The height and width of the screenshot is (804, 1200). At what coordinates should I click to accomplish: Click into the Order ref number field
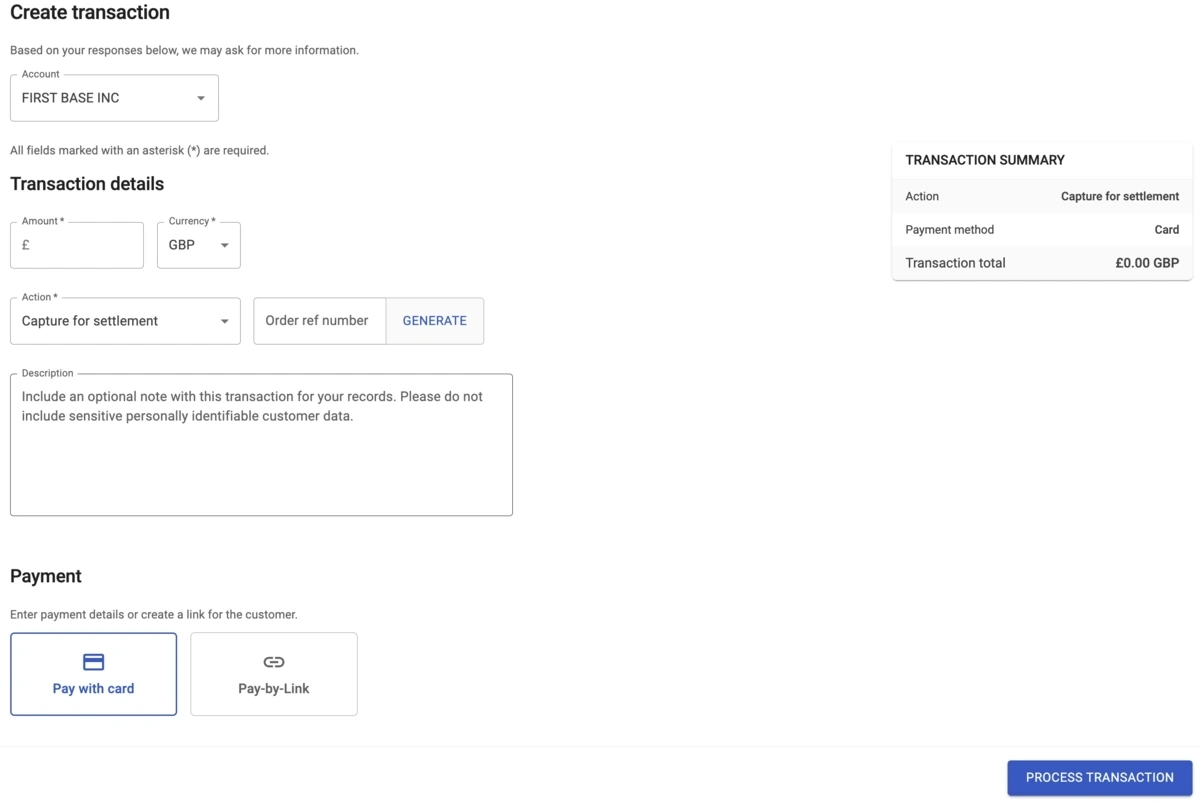[x=319, y=321]
